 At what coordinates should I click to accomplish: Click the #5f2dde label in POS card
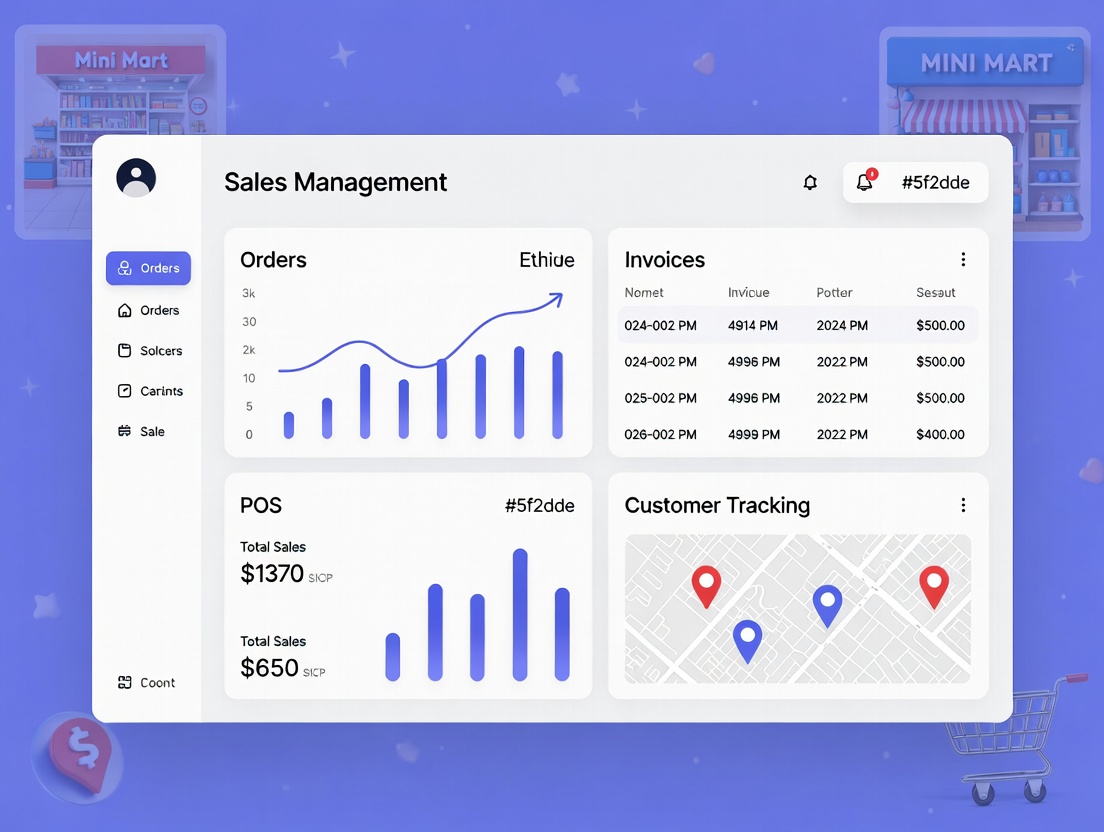[x=539, y=506]
